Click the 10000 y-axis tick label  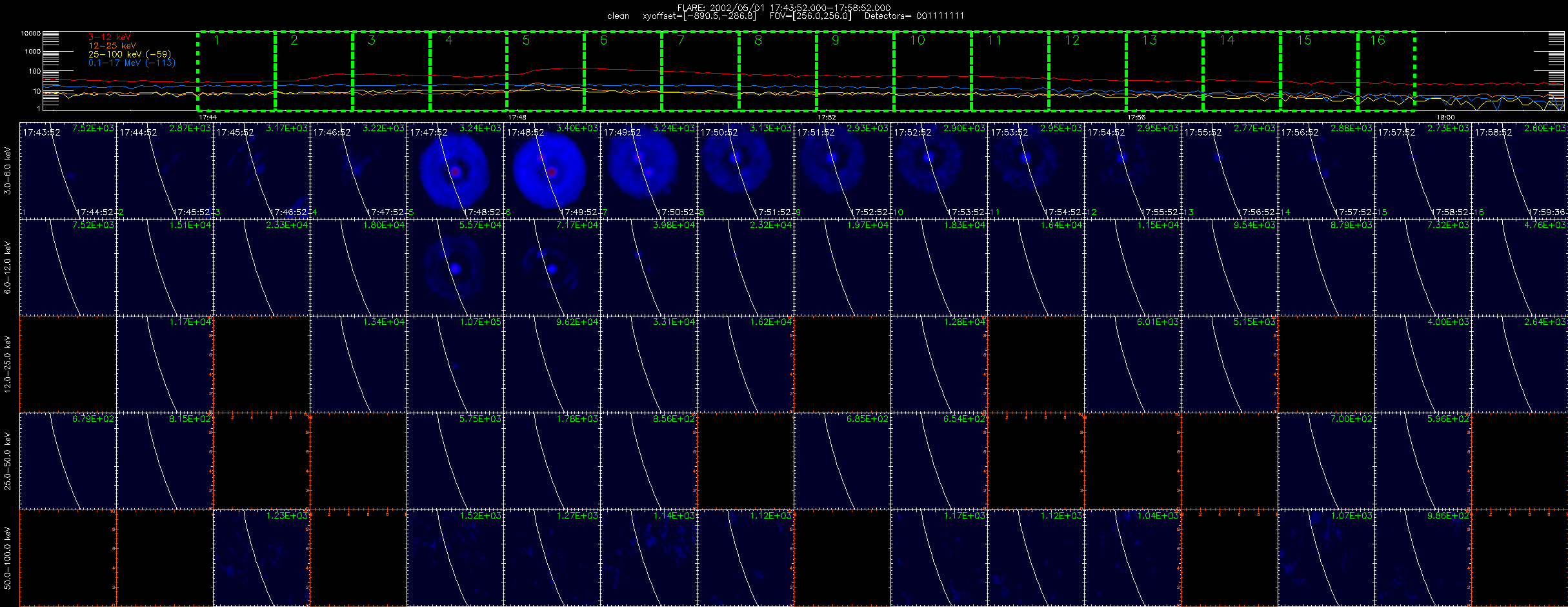coord(30,33)
